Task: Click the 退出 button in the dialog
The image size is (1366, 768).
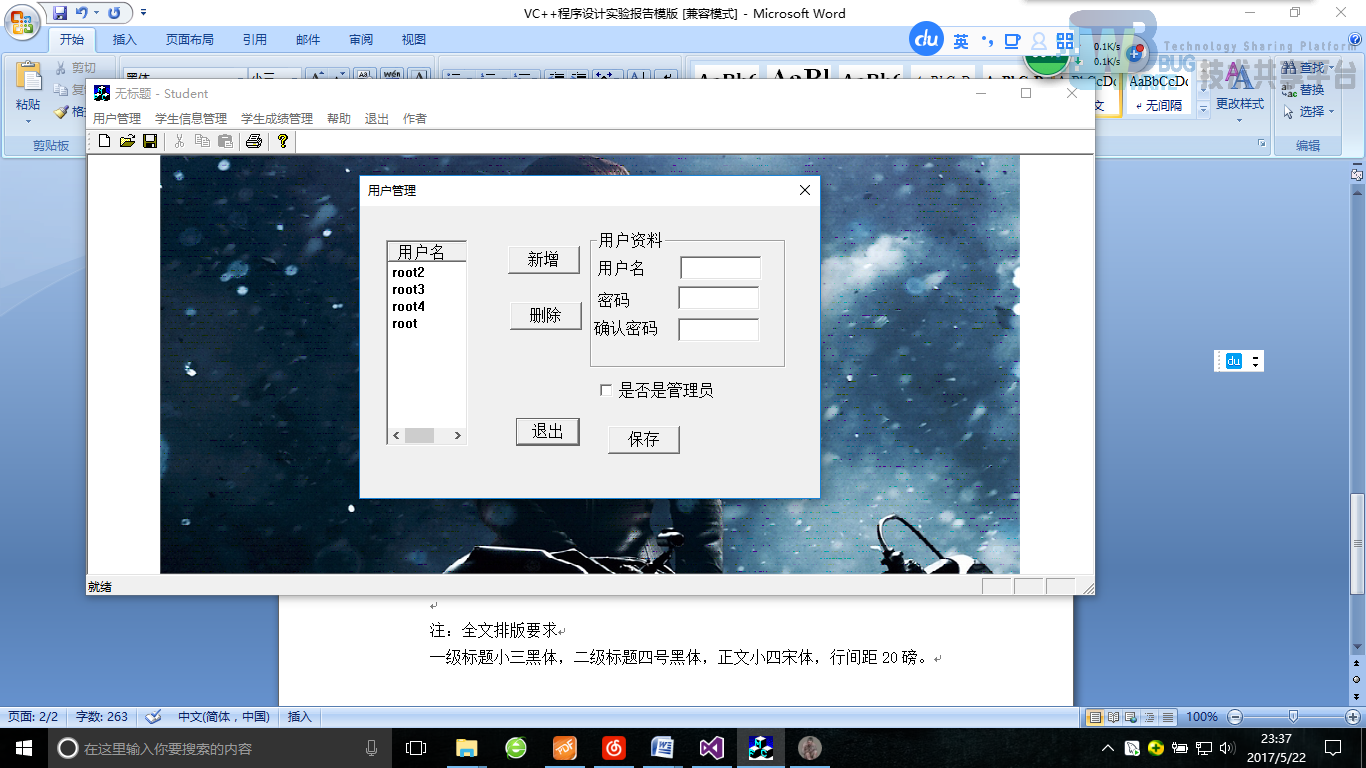Action: click(548, 431)
